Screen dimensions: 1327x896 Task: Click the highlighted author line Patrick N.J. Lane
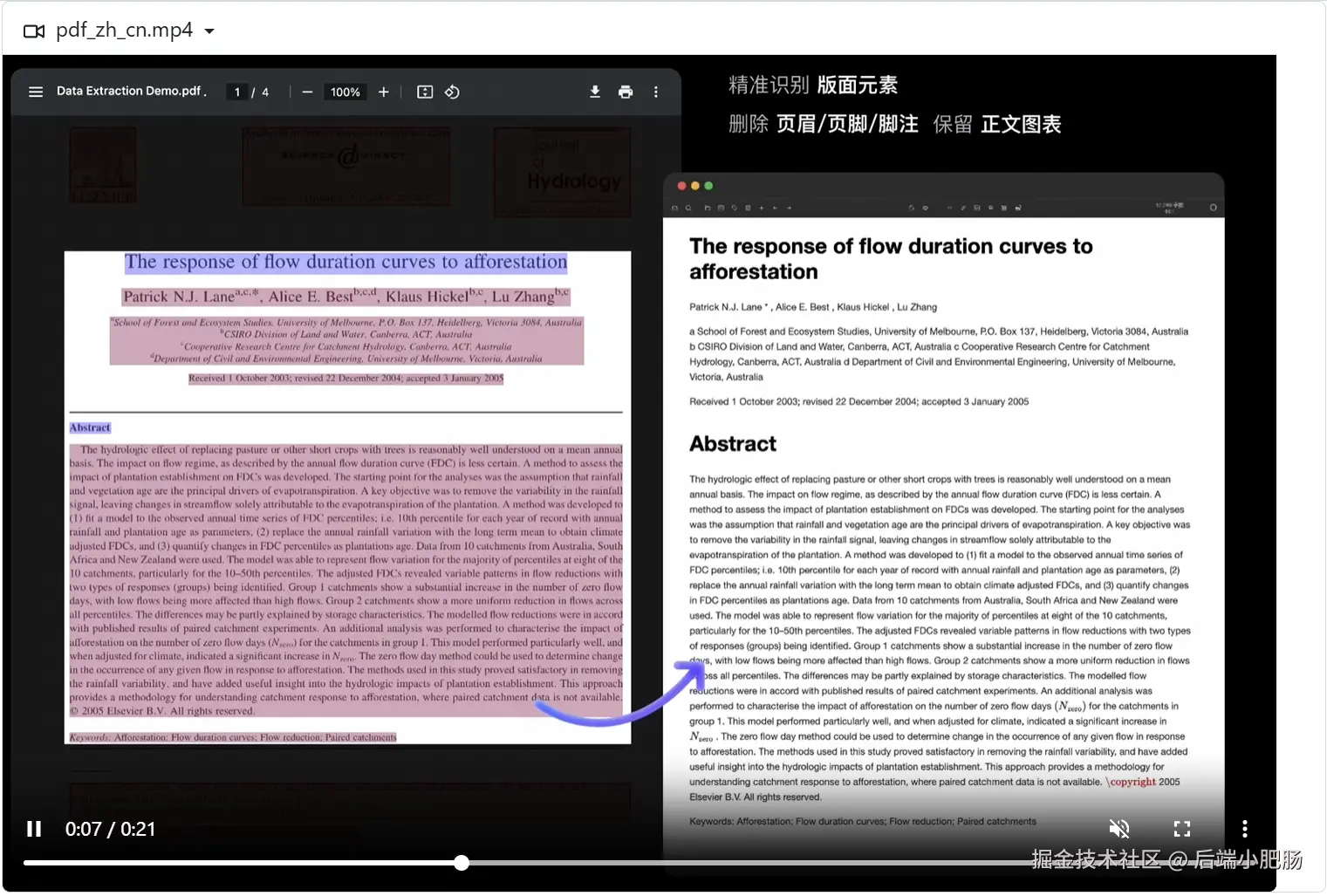345,297
